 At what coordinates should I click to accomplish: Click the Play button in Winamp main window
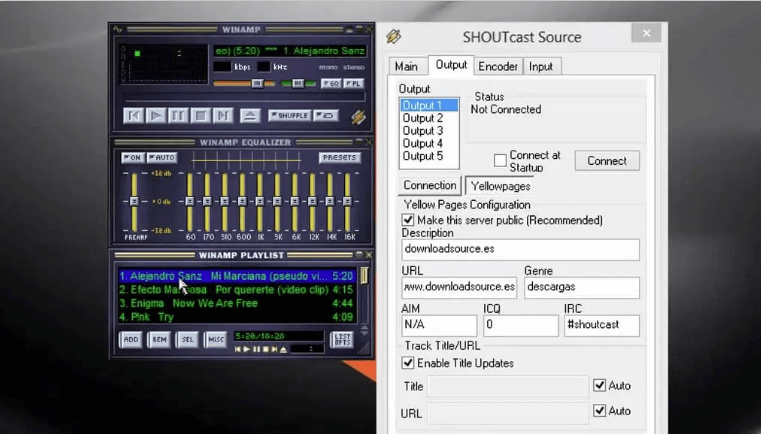coord(156,116)
